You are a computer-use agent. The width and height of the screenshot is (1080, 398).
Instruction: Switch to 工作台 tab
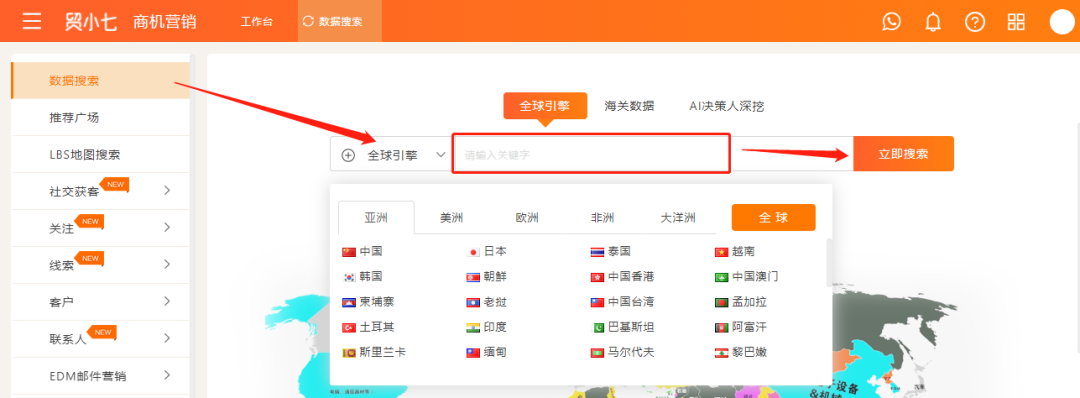pos(257,21)
